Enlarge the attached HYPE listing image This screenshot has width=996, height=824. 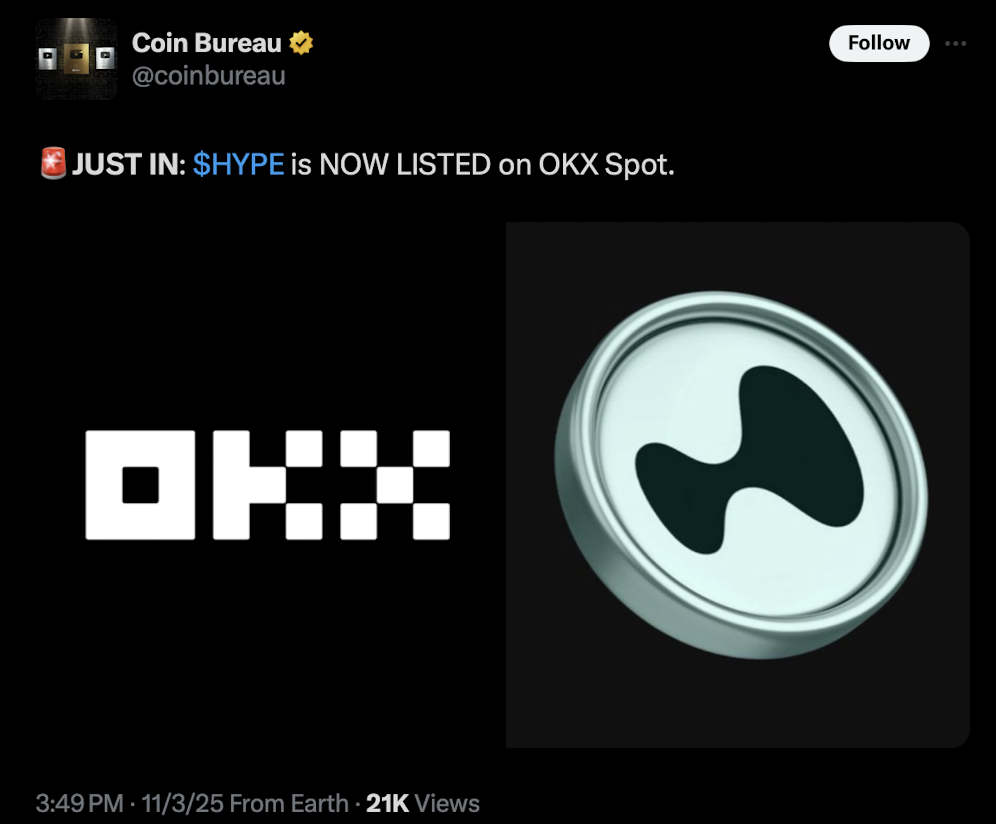click(x=736, y=485)
